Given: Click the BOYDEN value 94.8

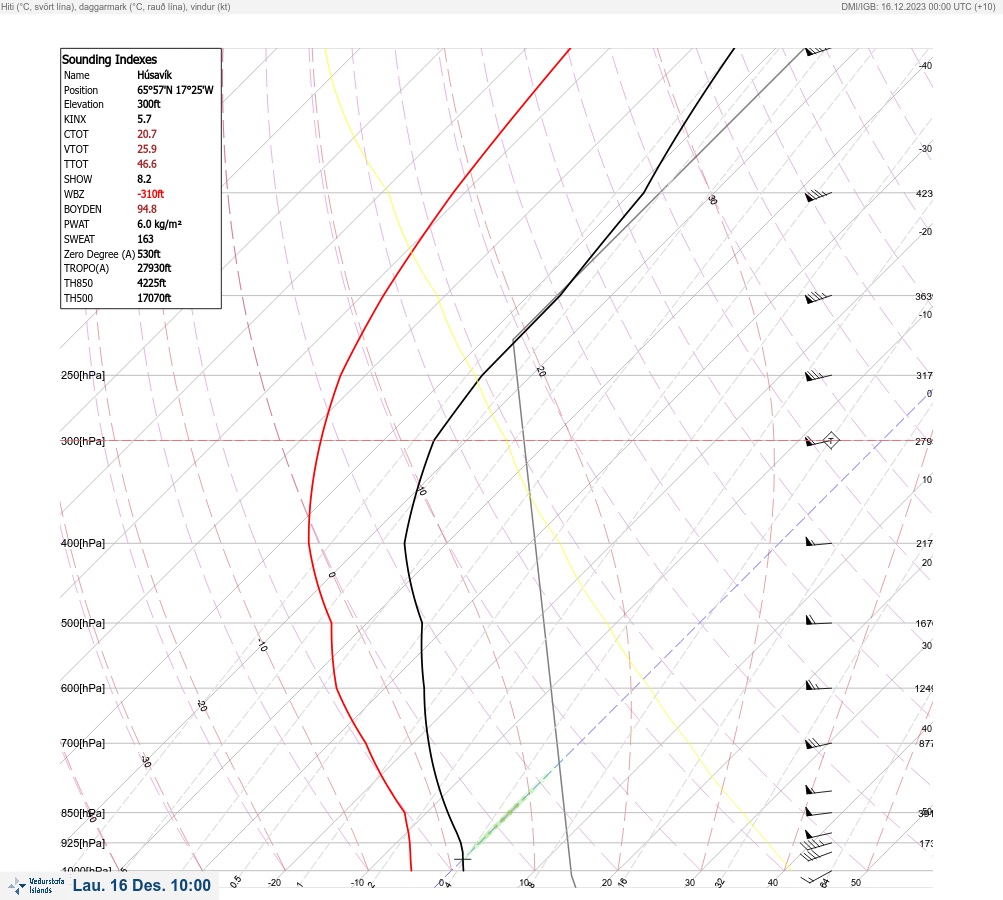Looking at the screenshot, I should click(146, 209).
